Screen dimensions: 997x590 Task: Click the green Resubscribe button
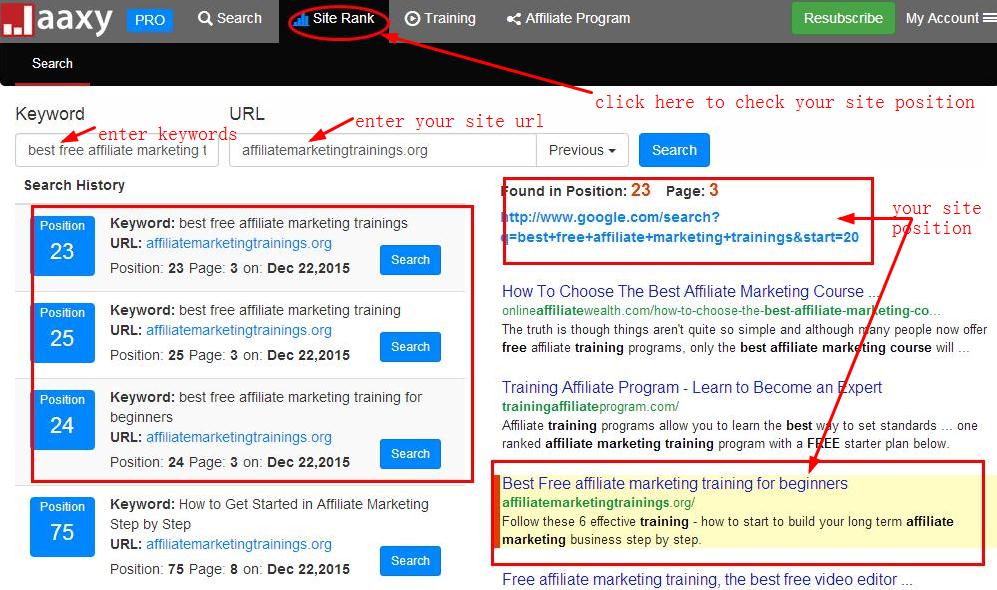[x=842, y=18]
